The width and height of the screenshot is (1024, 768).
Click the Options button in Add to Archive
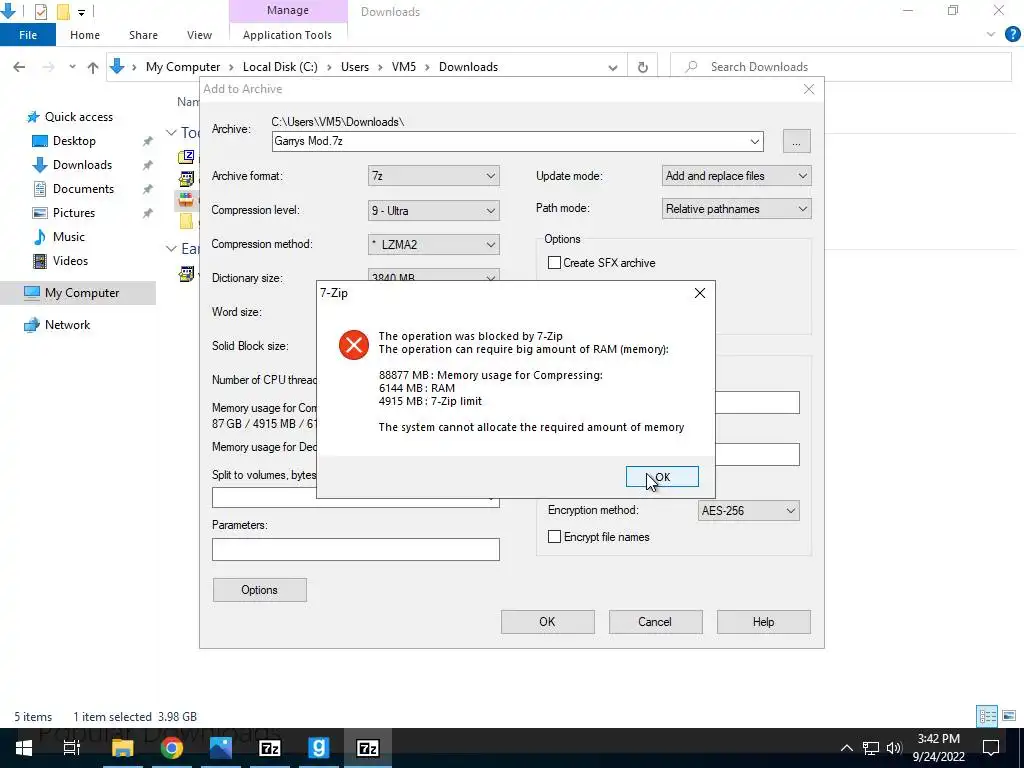click(259, 590)
